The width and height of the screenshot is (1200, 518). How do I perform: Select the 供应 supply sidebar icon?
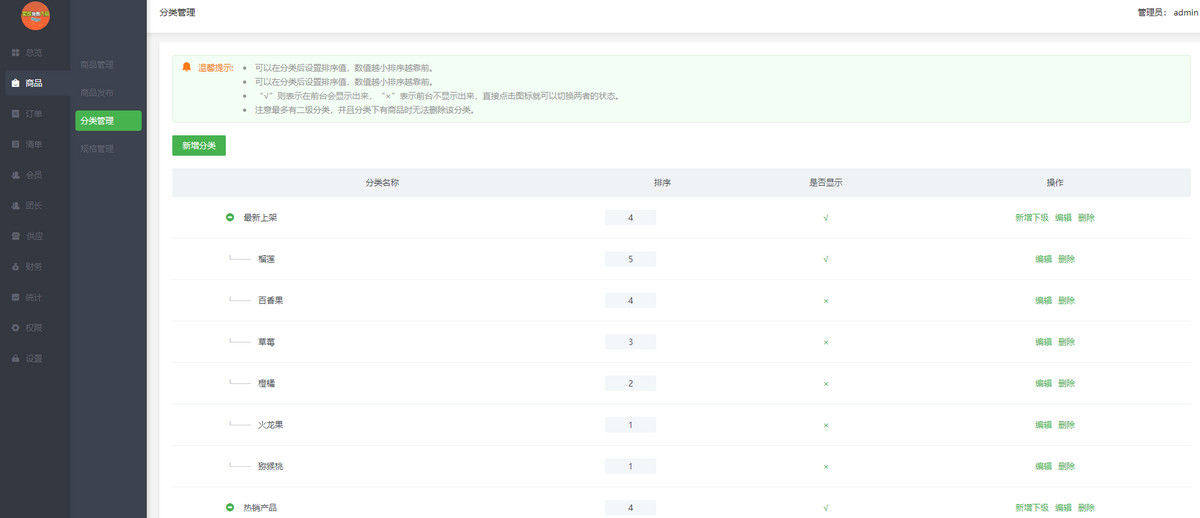point(15,237)
